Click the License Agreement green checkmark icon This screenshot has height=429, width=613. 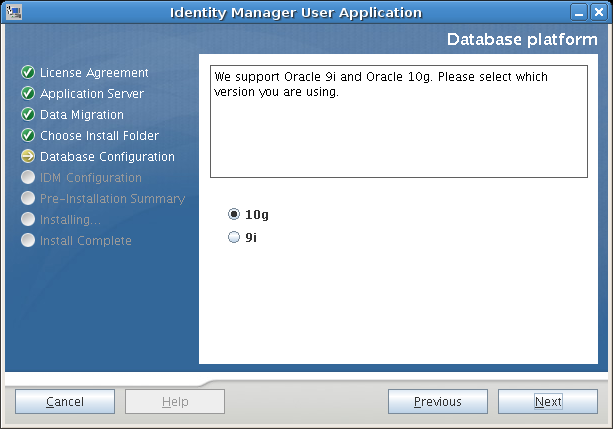[28, 73]
